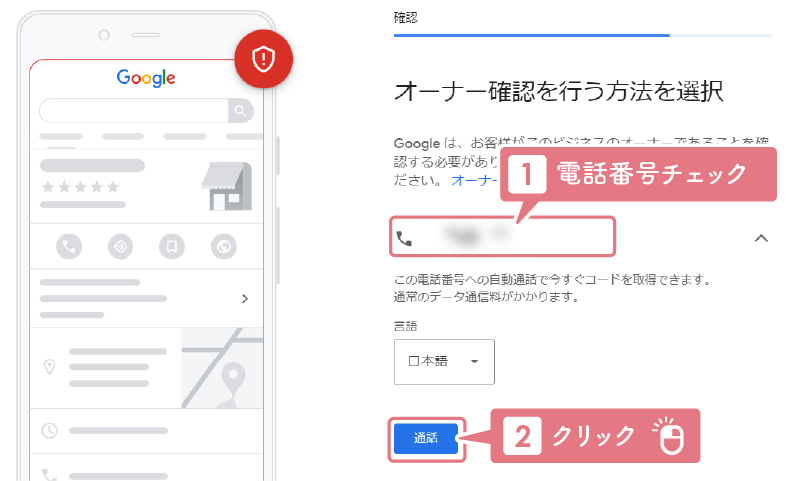Click the clock hours icon
The height and width of the screenshot is (481, 800).
coord(49,431)
